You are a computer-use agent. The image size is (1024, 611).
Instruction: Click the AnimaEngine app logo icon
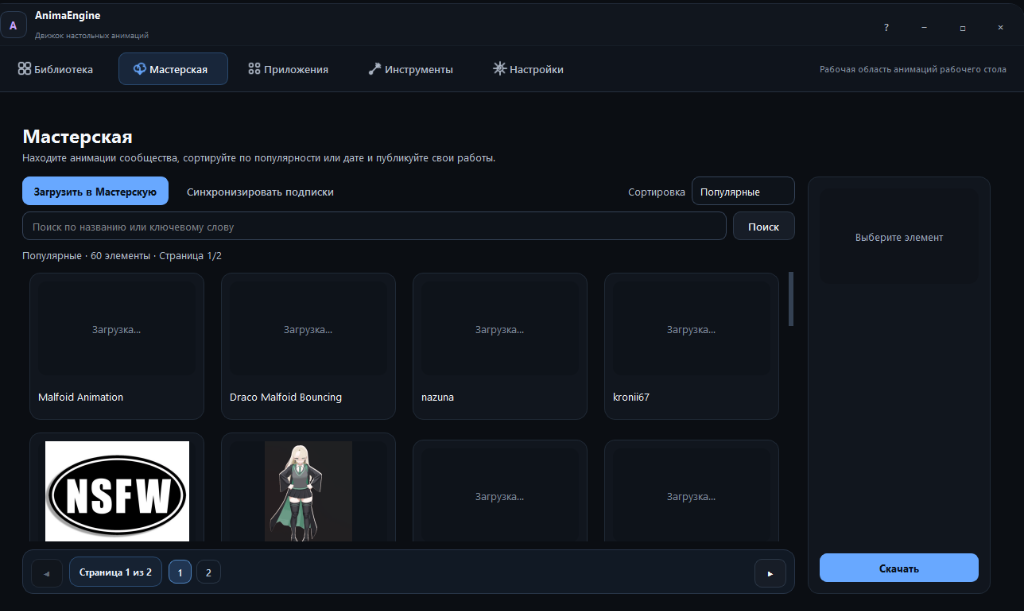(13, 25)
